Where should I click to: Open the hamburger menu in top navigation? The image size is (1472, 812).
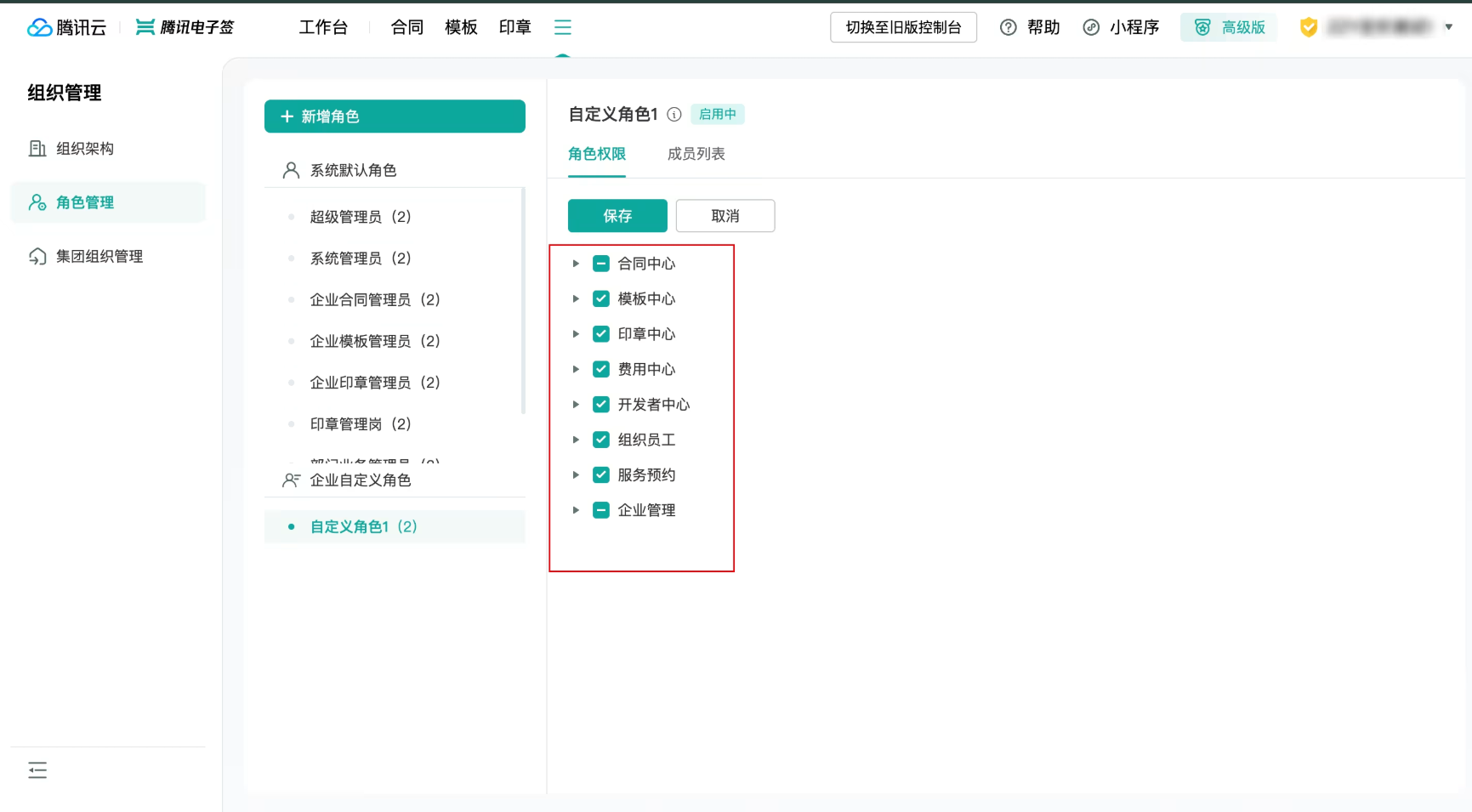563,27
